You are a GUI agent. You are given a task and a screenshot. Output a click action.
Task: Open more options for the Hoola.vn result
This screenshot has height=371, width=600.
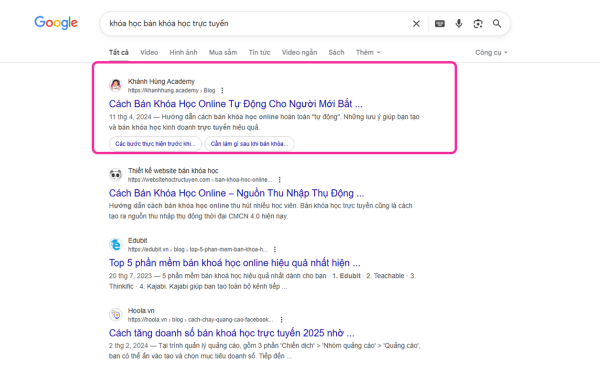tap(282, 320)
